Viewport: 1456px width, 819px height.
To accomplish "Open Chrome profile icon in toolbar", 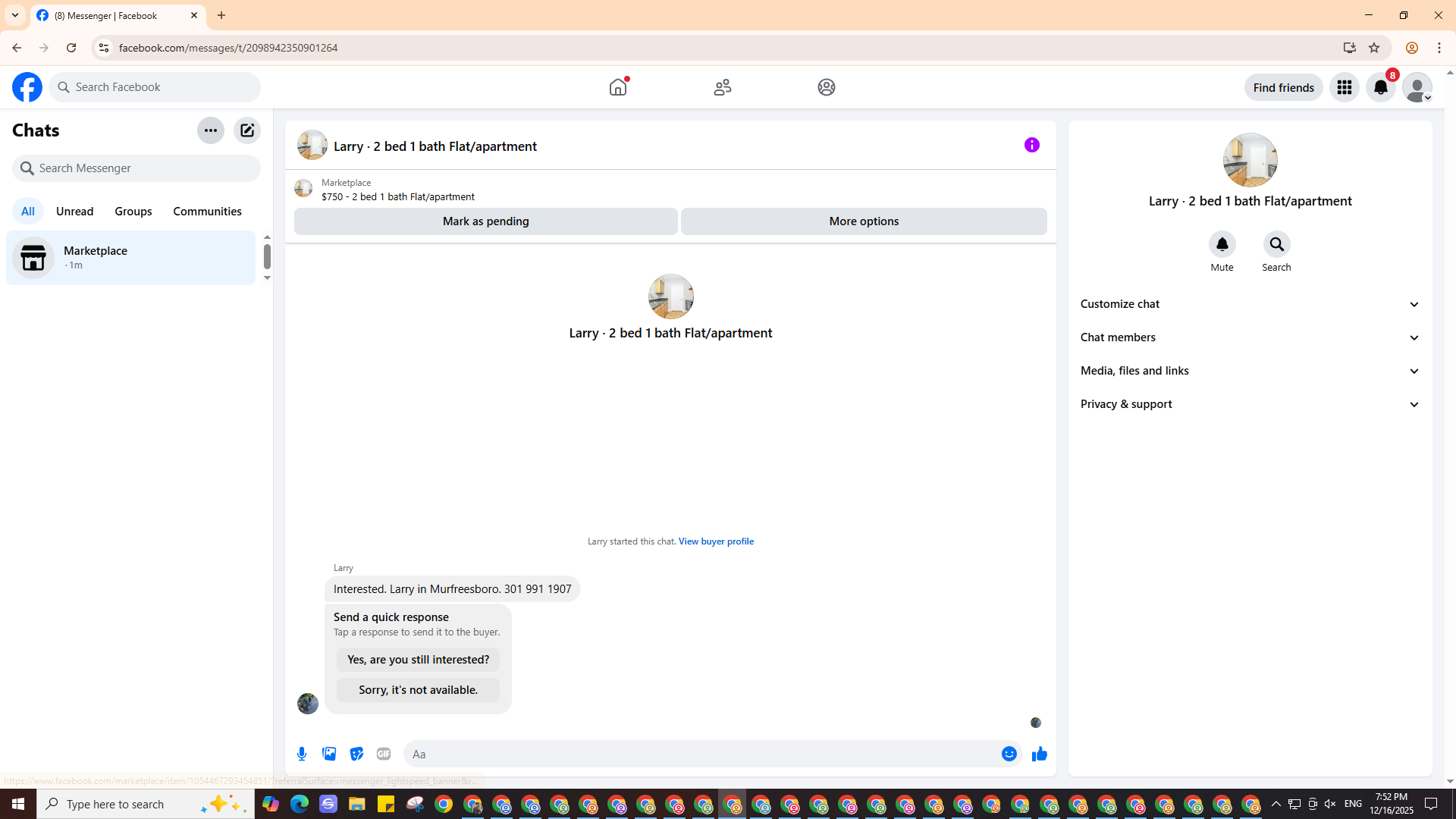I will coord(1412,48).
